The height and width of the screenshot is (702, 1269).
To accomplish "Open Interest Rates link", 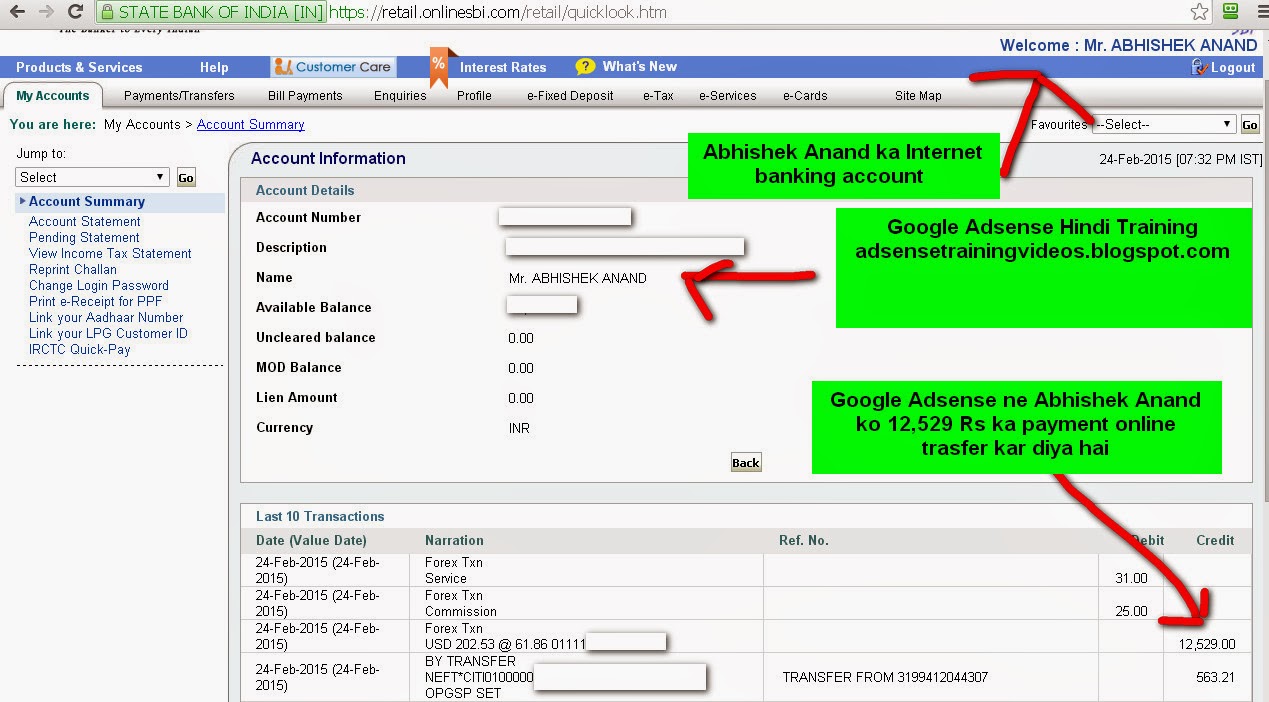I will 503,67.
